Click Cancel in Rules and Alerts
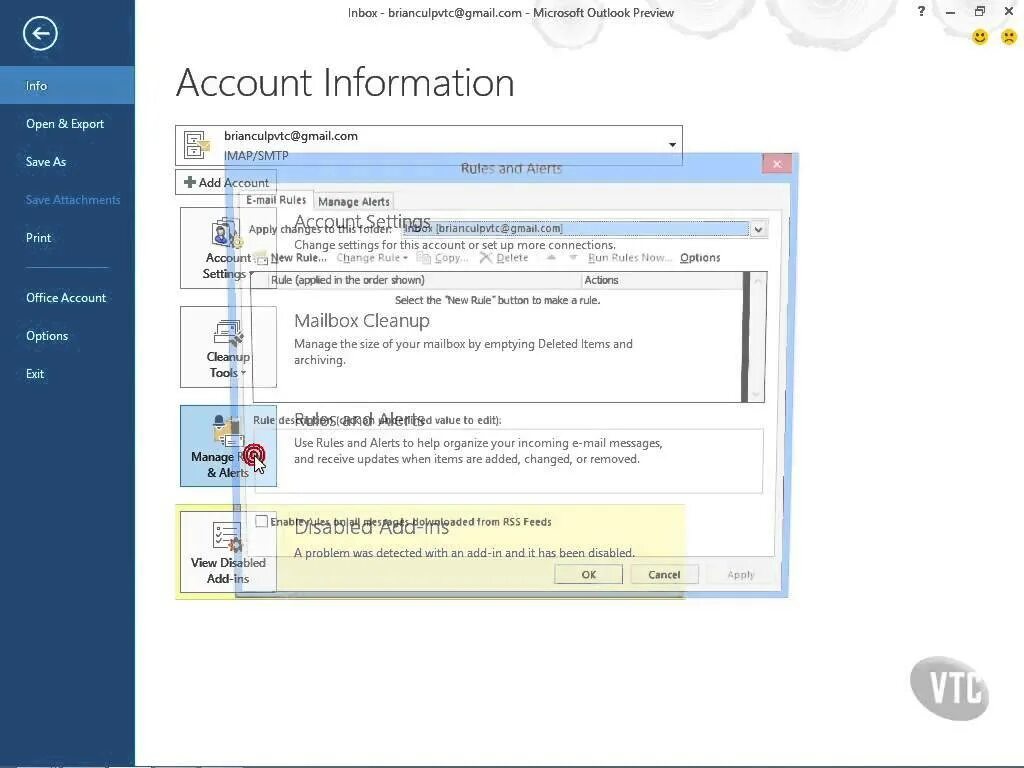This screenshot has height=768, width=1024. (664, 575)
